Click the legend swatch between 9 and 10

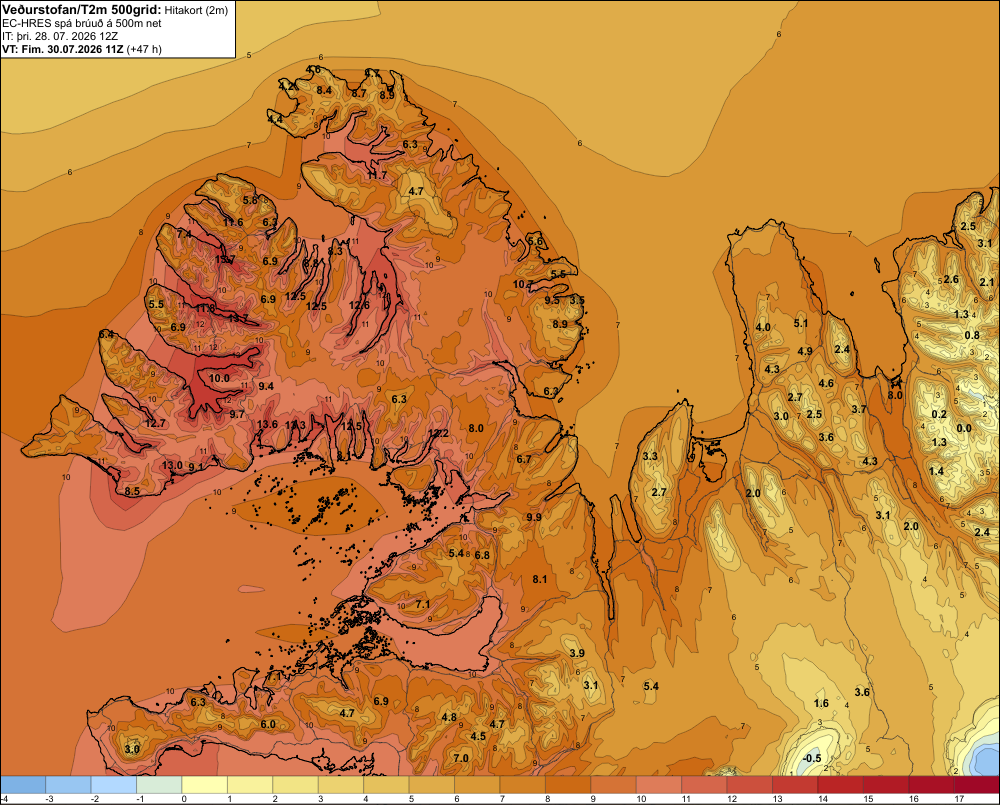coord(614,785)
